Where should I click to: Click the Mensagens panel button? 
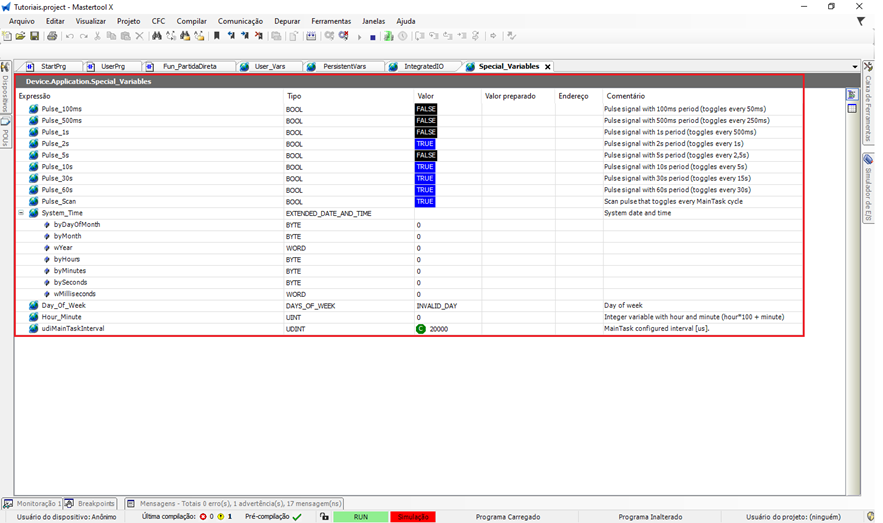click(x=235, y=504)
